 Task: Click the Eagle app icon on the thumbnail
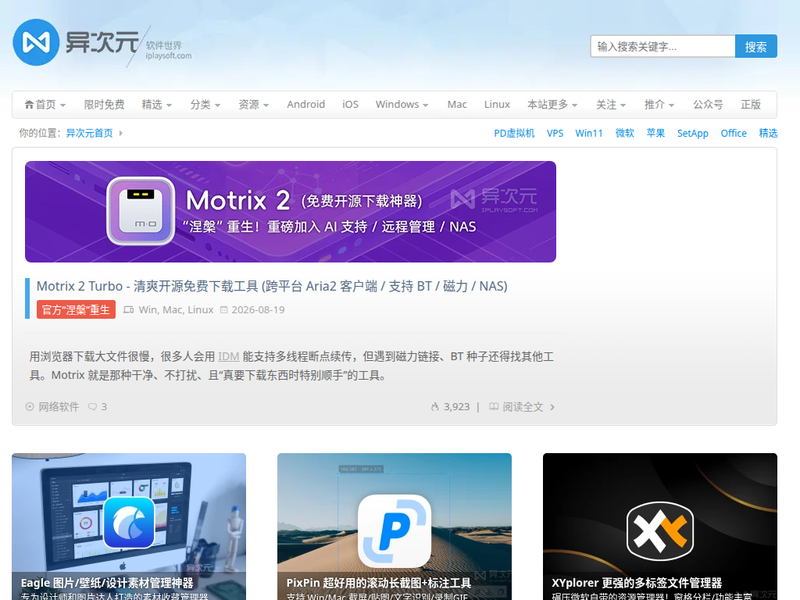129,522
